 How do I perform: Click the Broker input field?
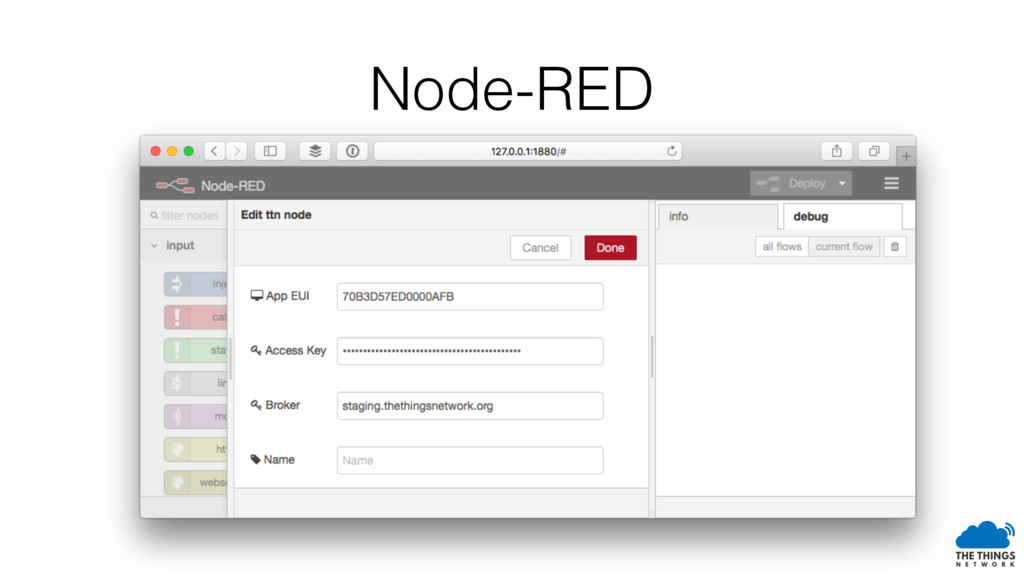(470, 406)
